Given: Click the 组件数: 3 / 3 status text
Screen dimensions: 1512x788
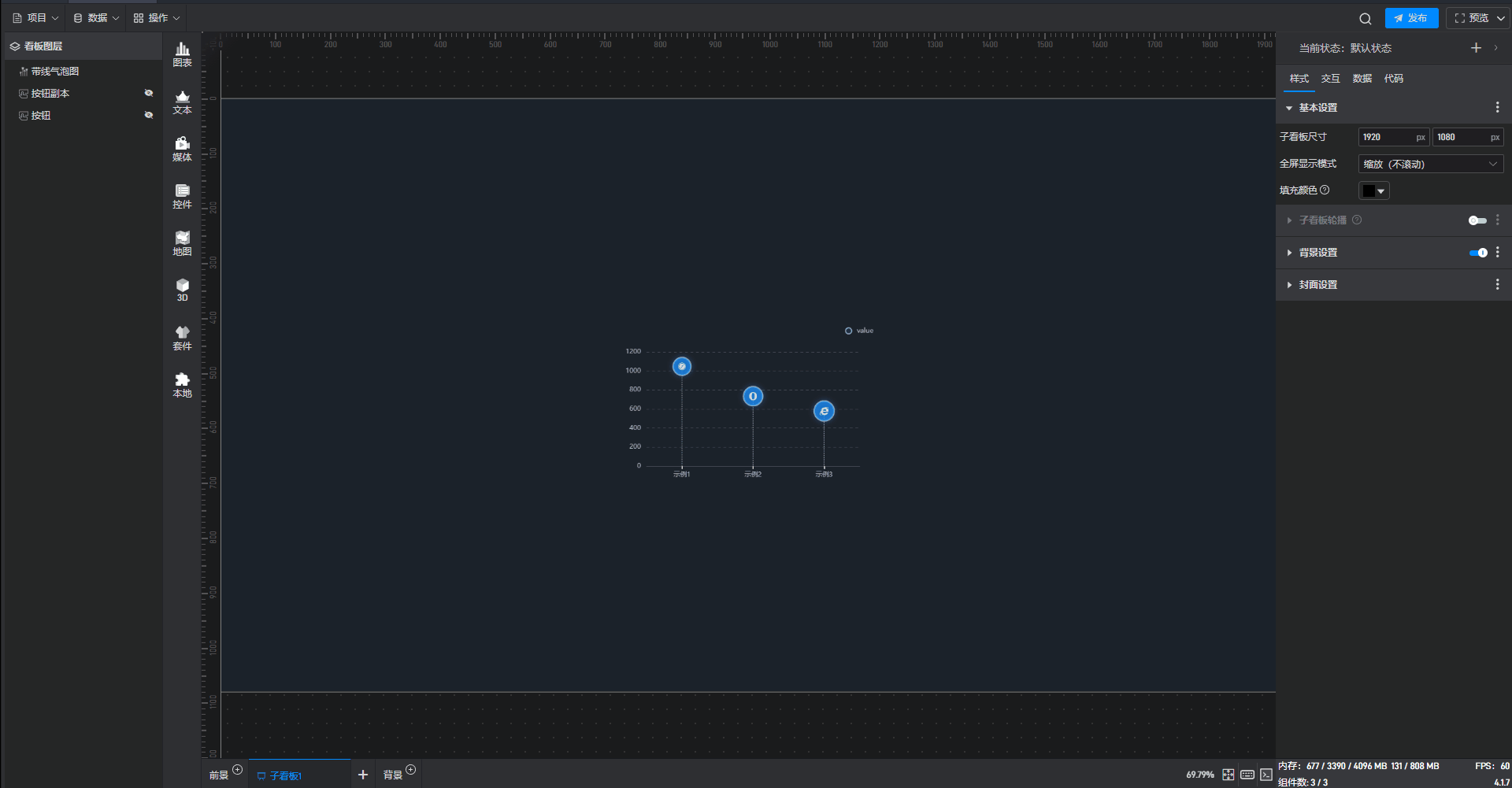Looking at the screenshot, I should 1303,782.
